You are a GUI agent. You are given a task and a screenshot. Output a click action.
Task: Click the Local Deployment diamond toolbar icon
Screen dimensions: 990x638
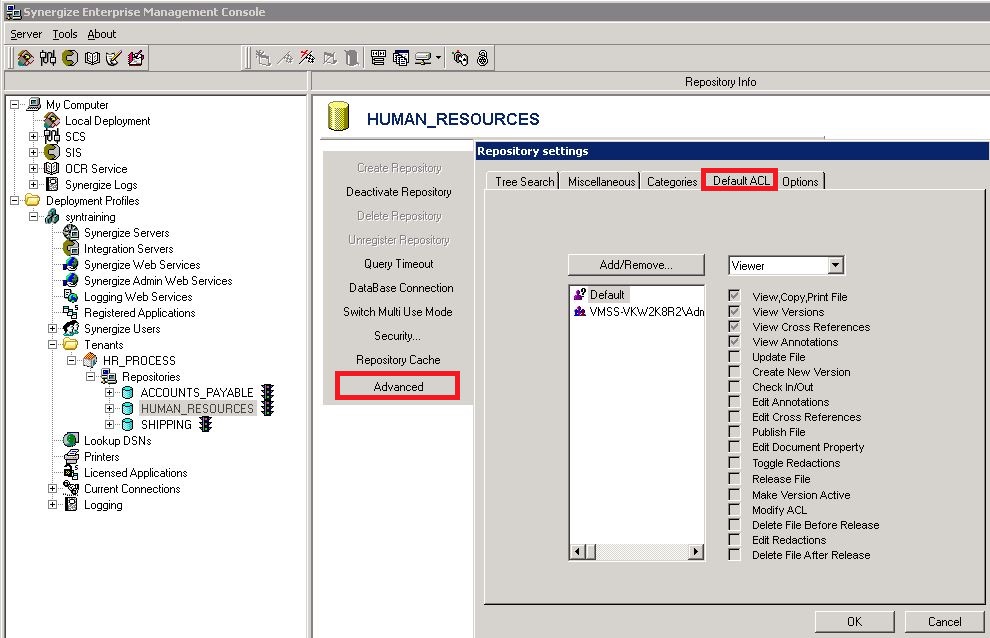(25, 58)
